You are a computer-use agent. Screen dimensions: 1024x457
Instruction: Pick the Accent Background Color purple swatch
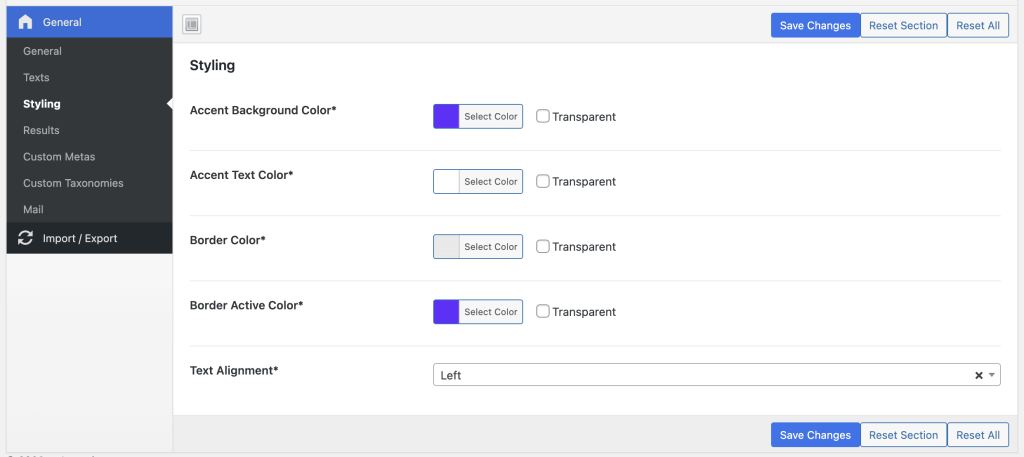tap(446, 116)
